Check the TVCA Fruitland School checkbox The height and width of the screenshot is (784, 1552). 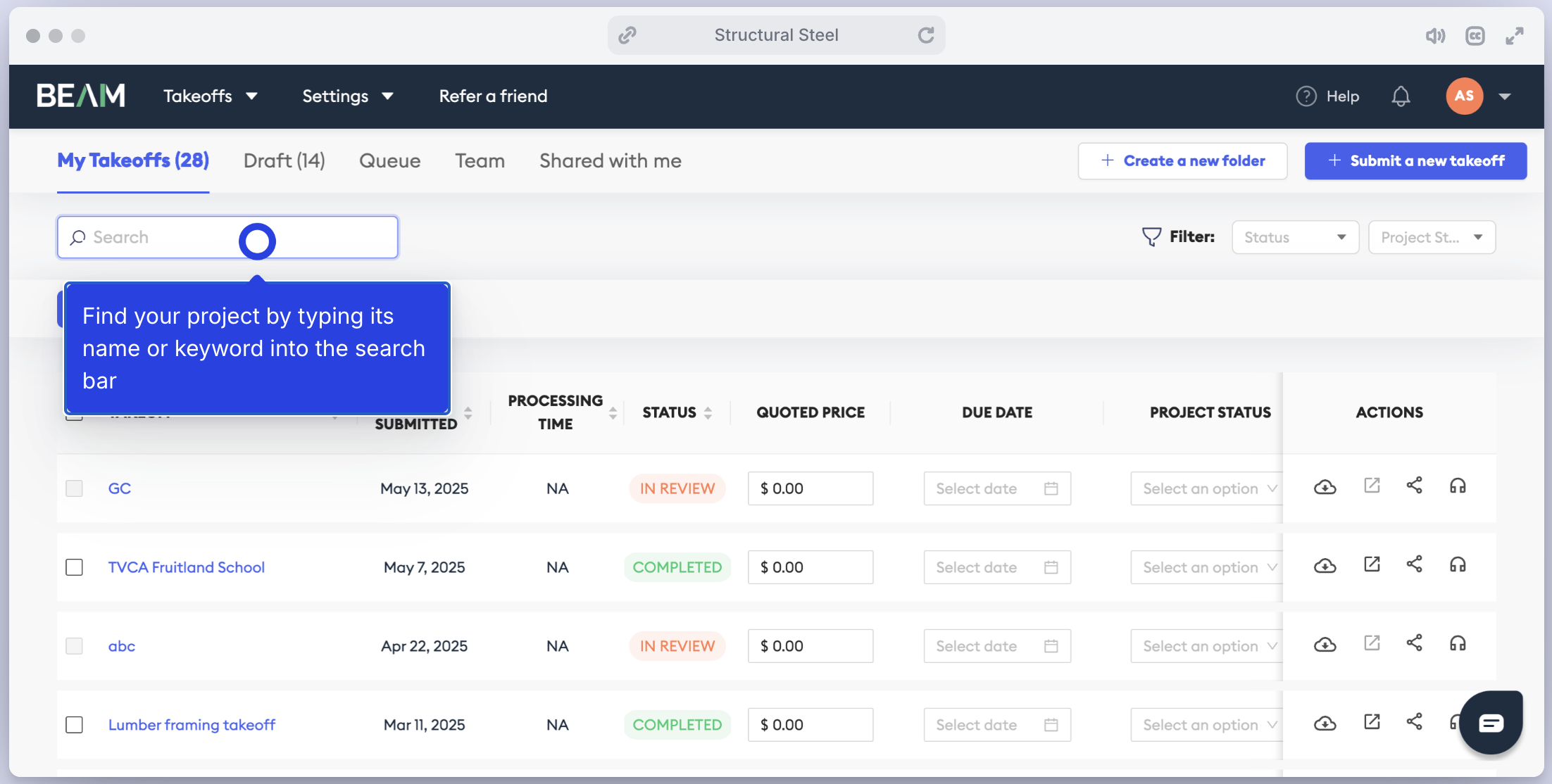pyautogui.click(x=74, y=567)
